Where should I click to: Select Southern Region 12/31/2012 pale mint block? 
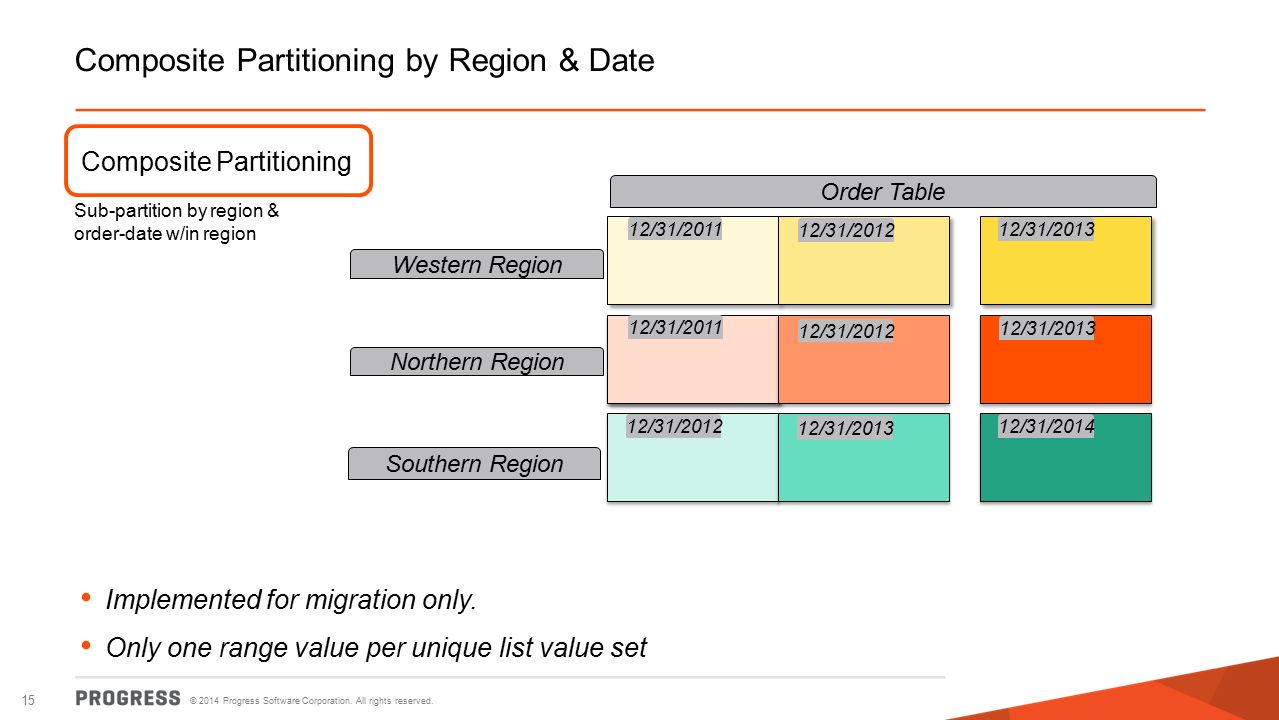(x=693, y=457)
